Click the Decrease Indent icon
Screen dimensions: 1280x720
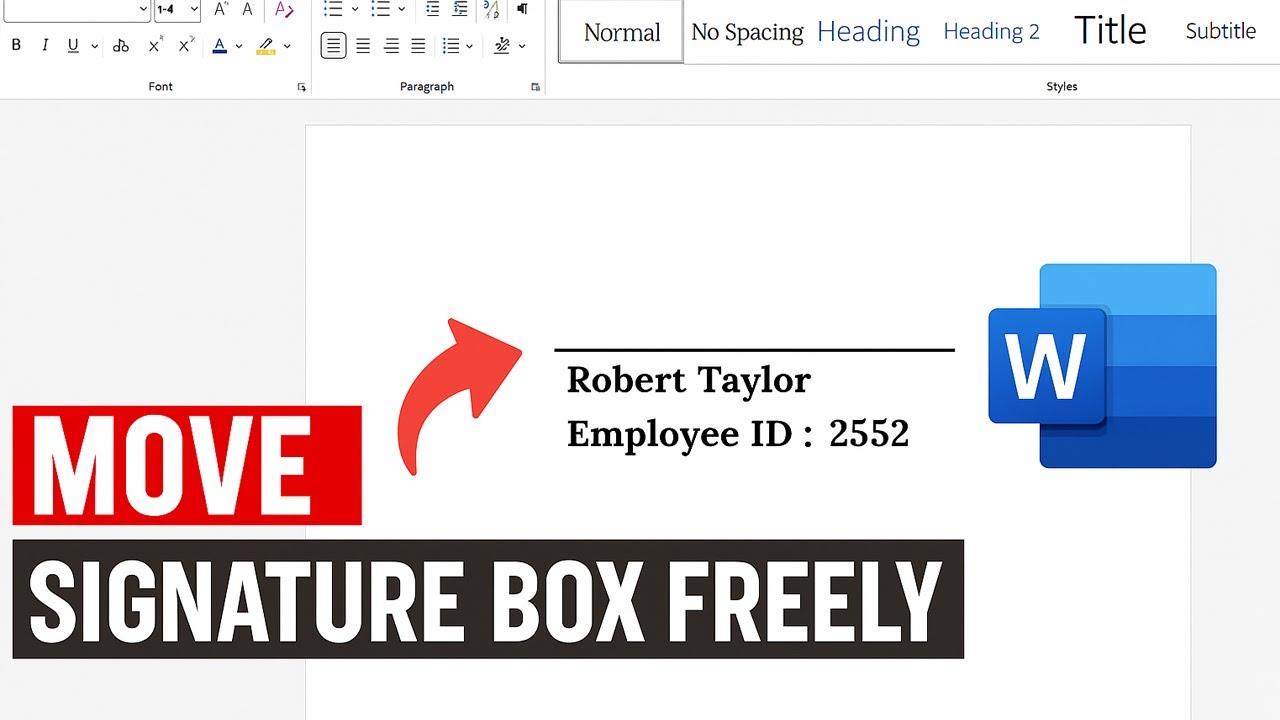(432, 9)
